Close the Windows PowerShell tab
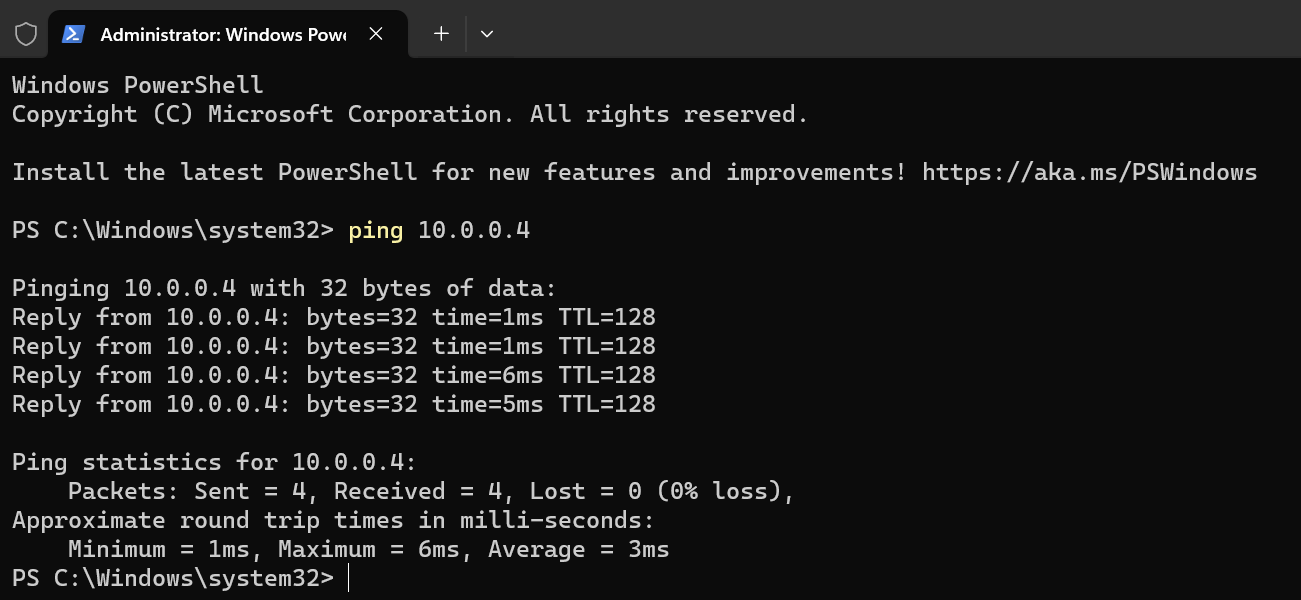Viewport: 1301px width, 600px height. pyautogui.click(x=376, y=34)
